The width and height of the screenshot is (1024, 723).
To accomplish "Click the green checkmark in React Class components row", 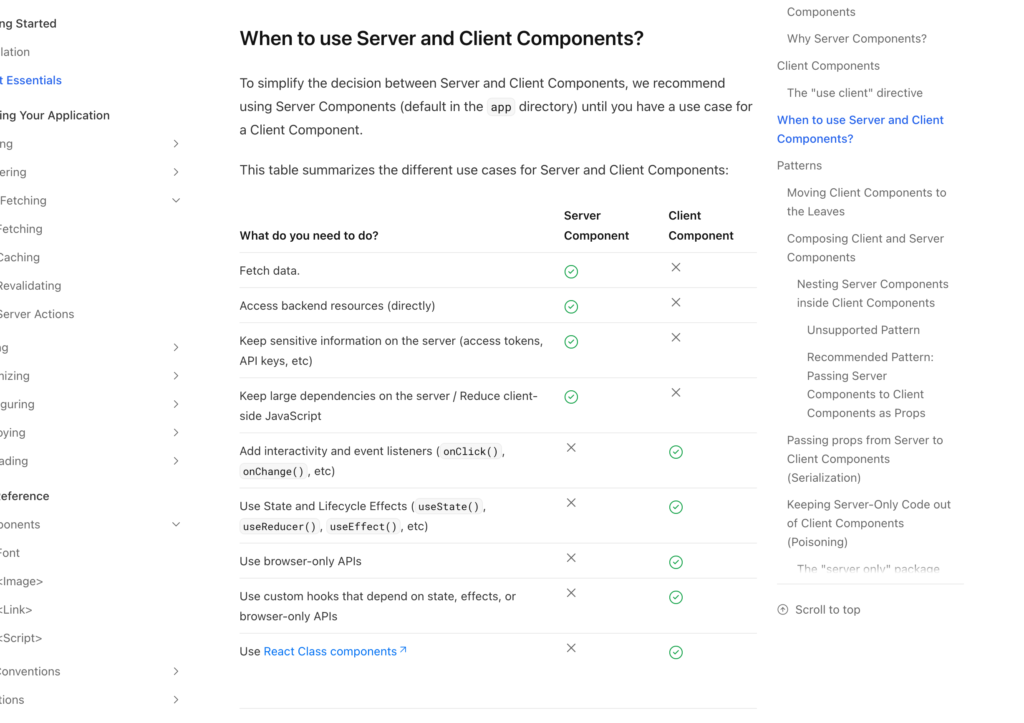I will [675, 652].
